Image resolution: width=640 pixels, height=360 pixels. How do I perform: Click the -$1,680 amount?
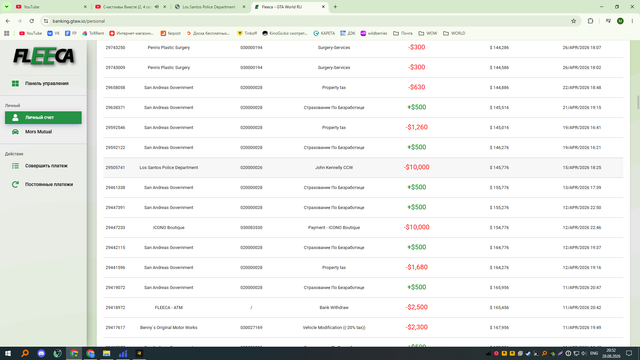tap(416, 267)
